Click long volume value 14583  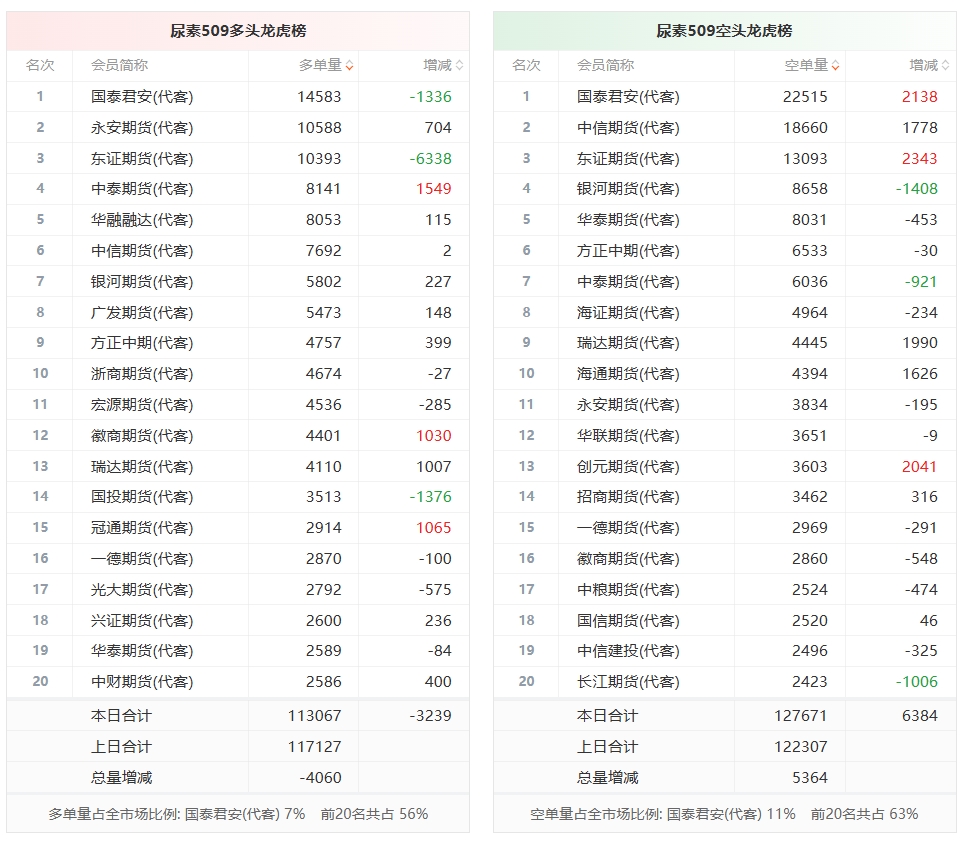pyautogui.click(x=319, y=97)
